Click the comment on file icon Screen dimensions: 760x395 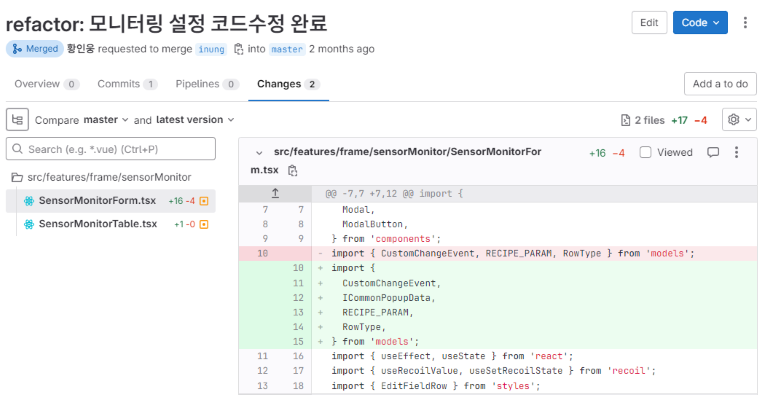click(713, 152)
